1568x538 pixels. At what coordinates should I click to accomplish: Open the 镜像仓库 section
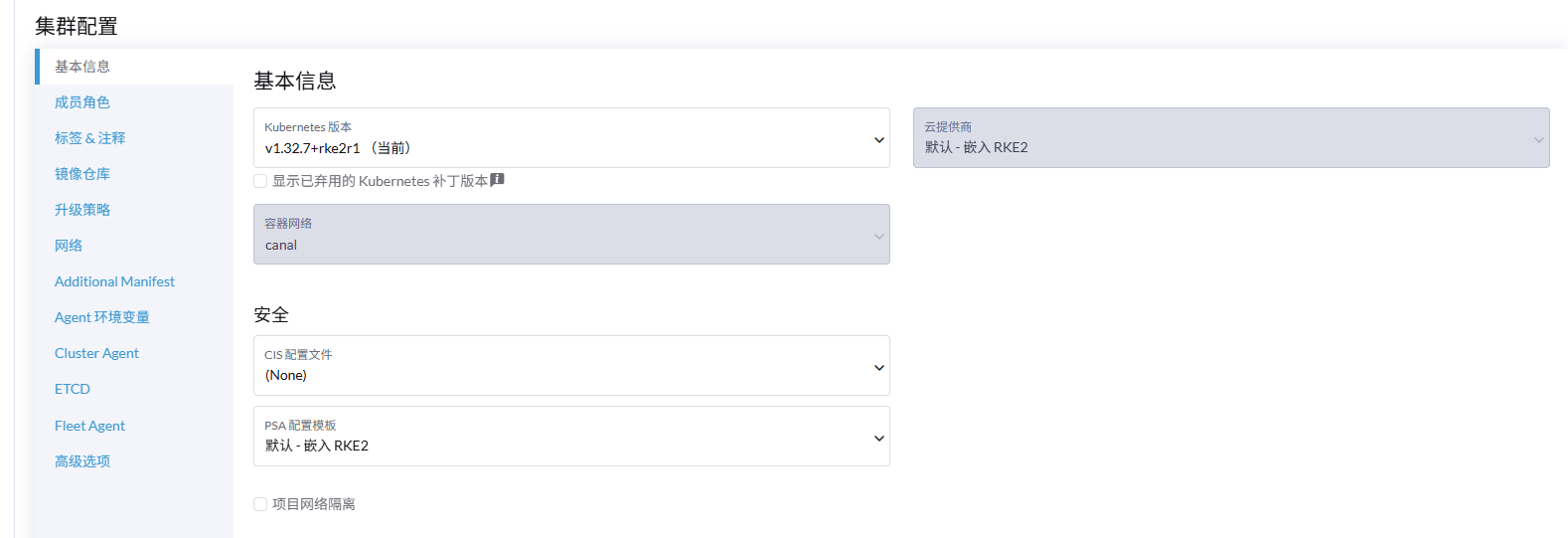[82, 174]
